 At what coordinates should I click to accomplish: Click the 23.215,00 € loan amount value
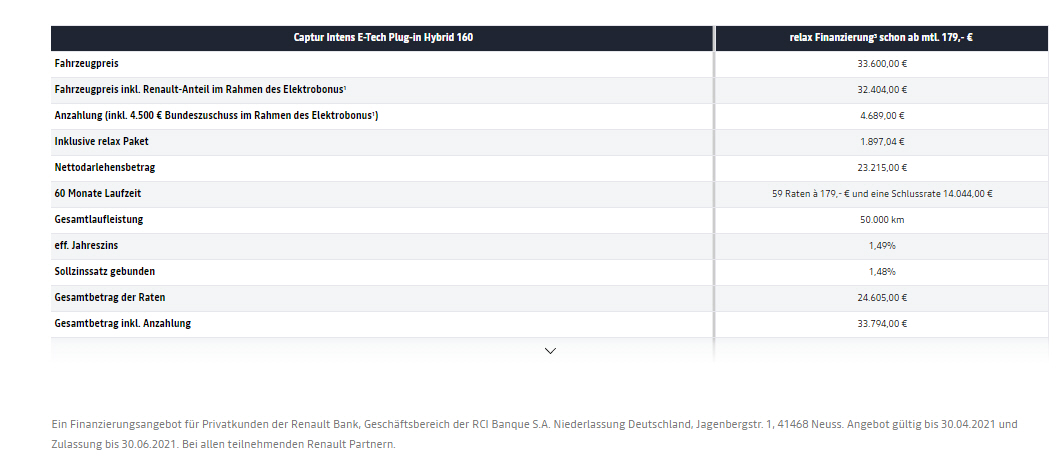click(881, 168)
